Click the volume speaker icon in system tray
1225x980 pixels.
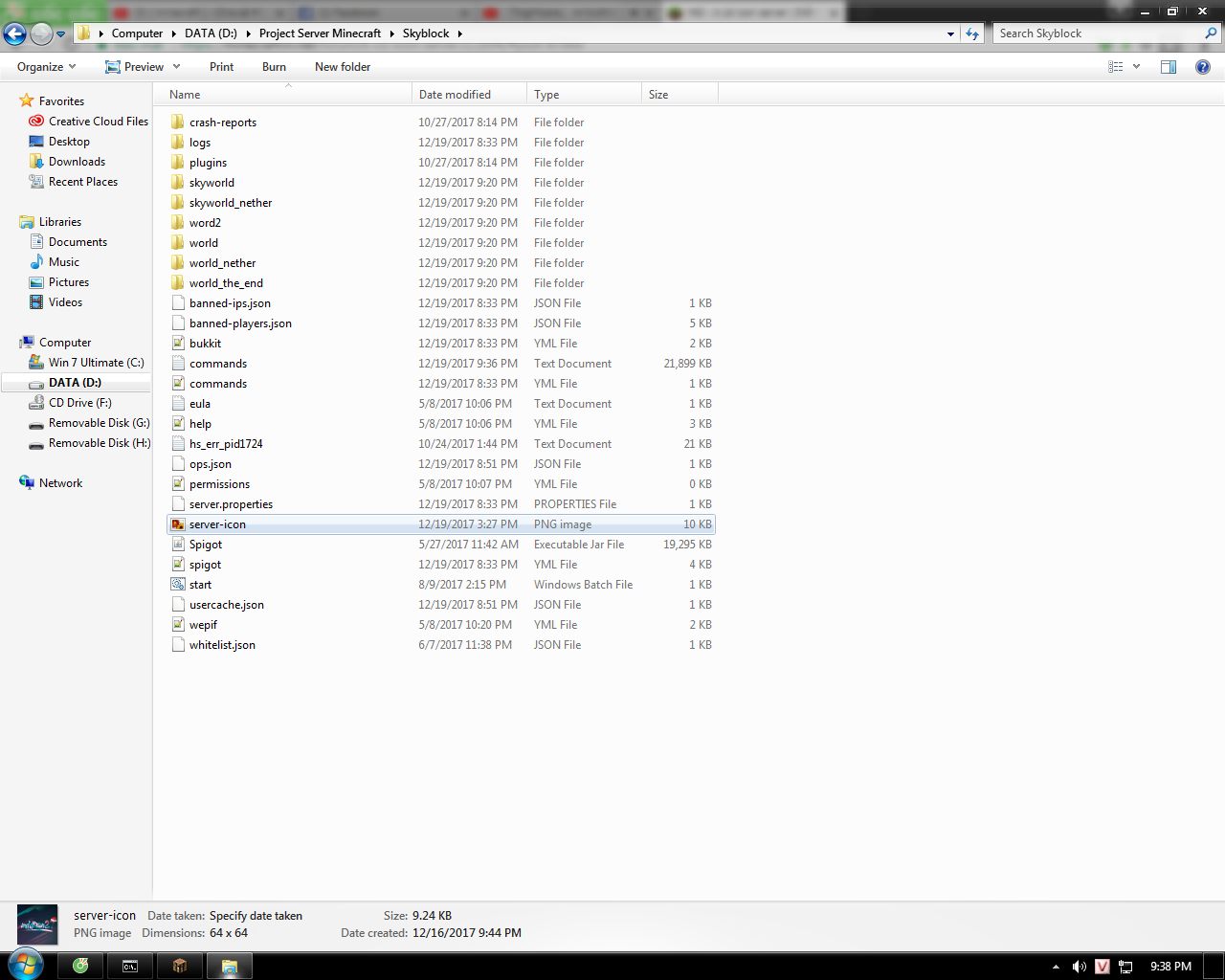pos(1079,967)
